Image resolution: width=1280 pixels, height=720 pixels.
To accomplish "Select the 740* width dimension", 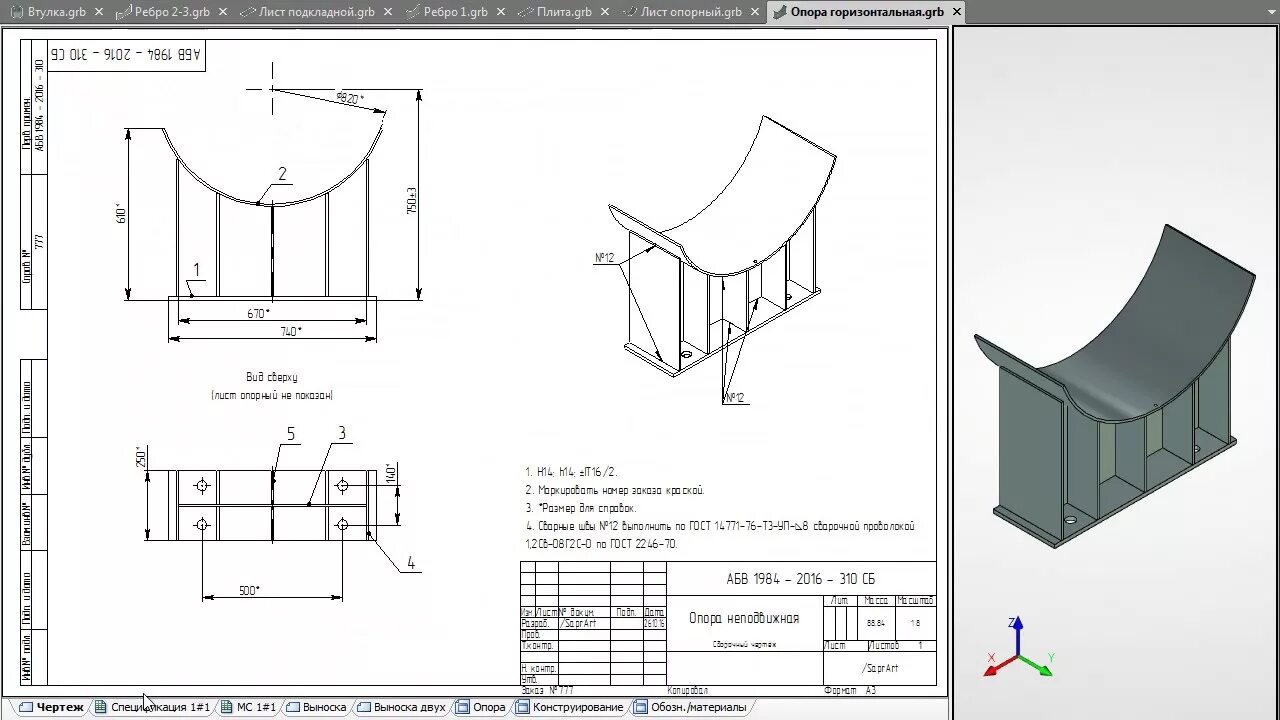I will 289,331.
